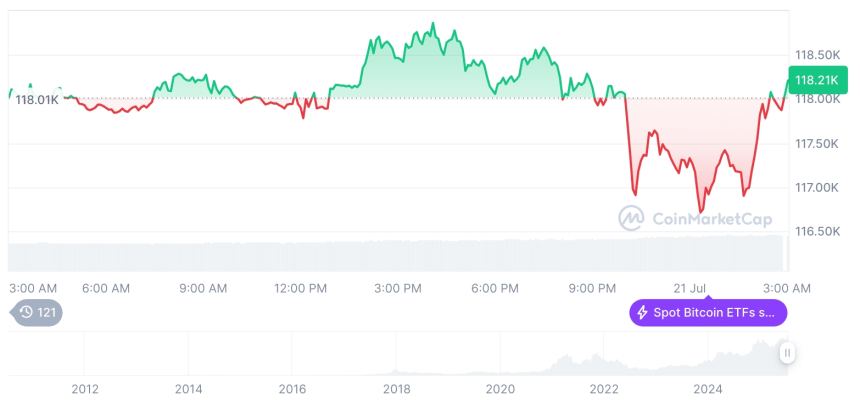
Task: Select 2022 on the history timeline
Action: [x=604, y=388]
